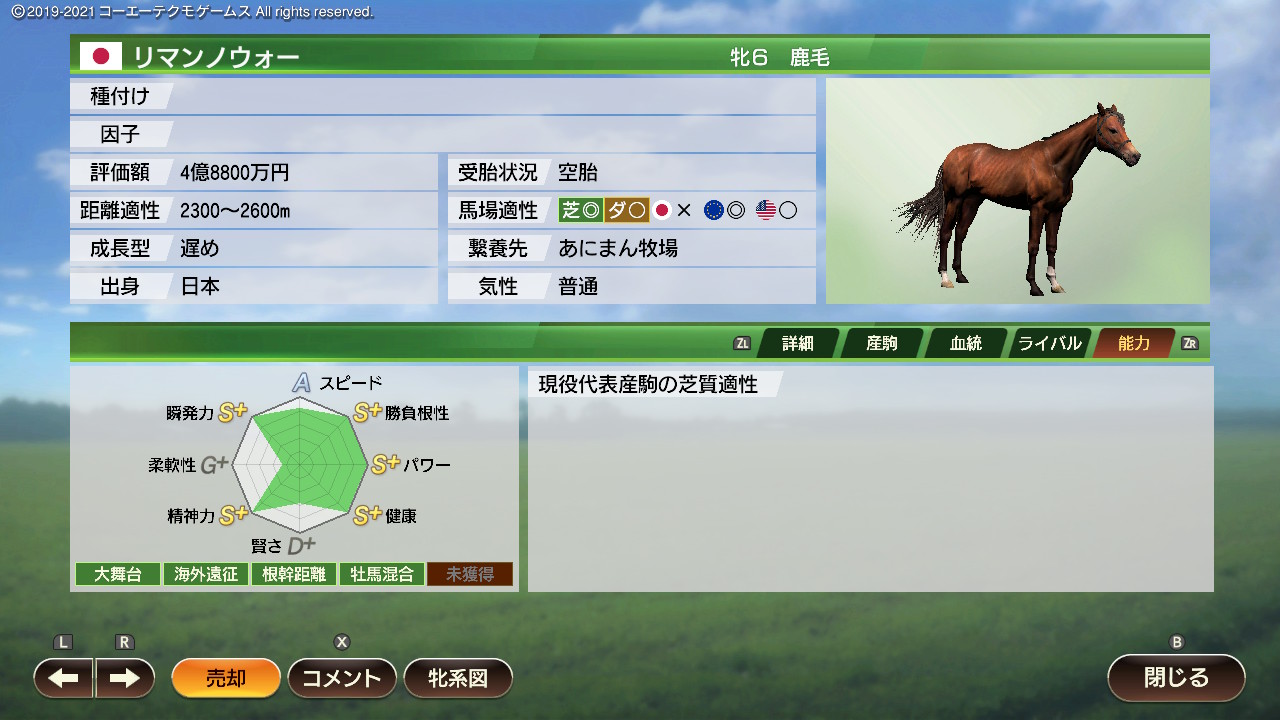Screen dimensions: 1280x720
Task: Go to the previous horse with left arrow
Action: [64, 678]
